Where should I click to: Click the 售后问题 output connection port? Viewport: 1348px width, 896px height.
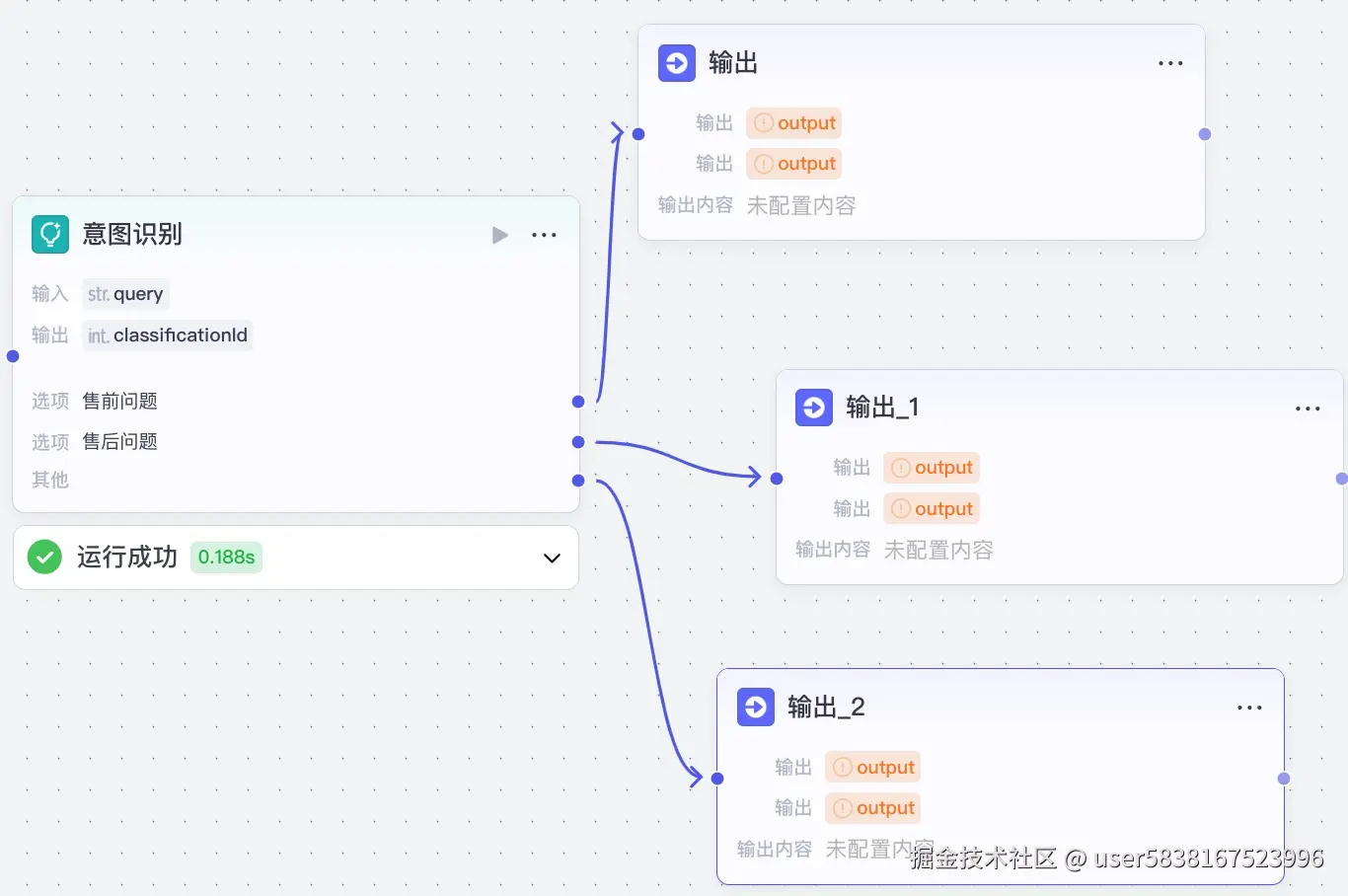pyautogui.click(x=578, y=442)
